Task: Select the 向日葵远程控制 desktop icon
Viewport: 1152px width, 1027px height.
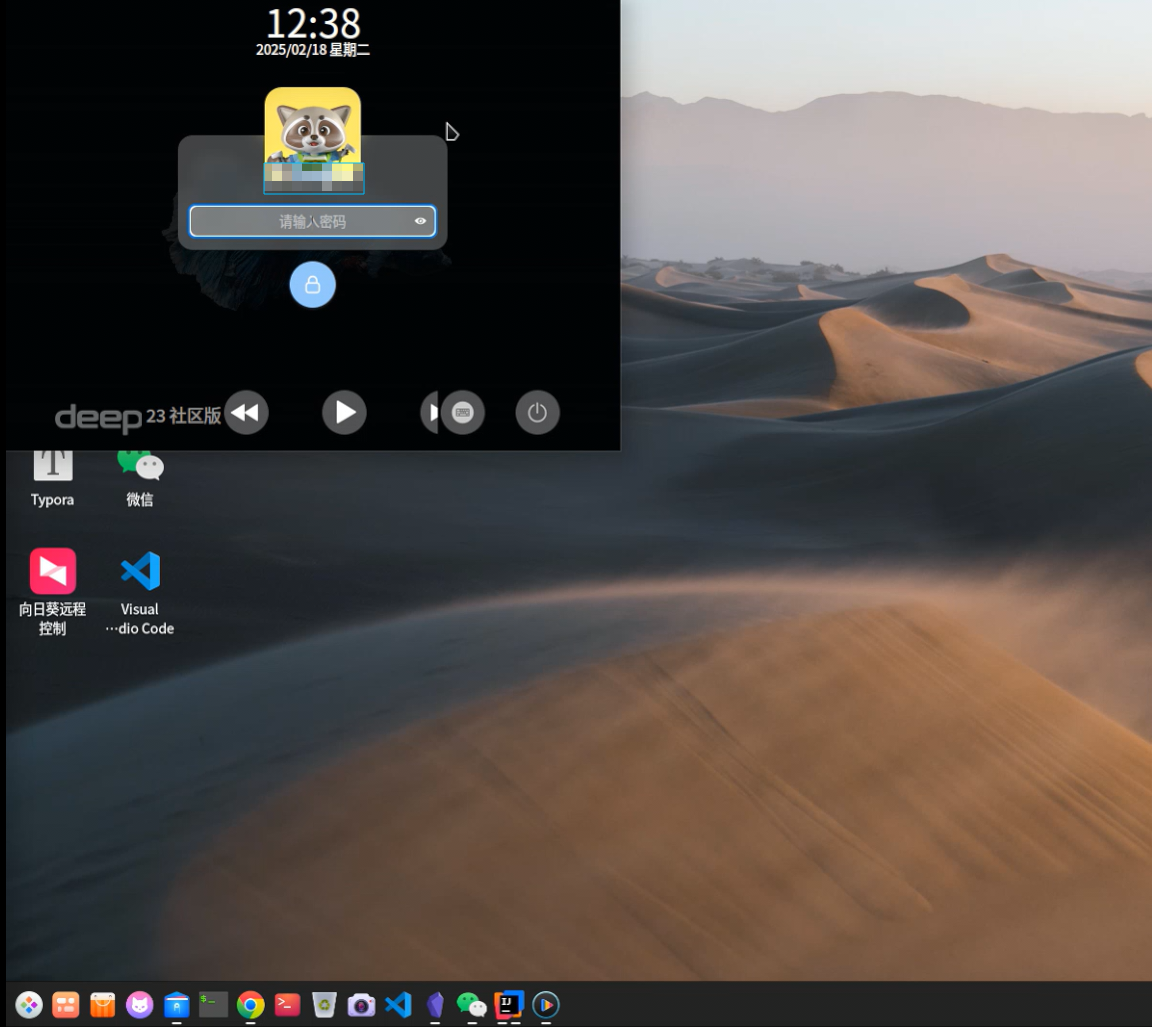Action: (52, 591)
